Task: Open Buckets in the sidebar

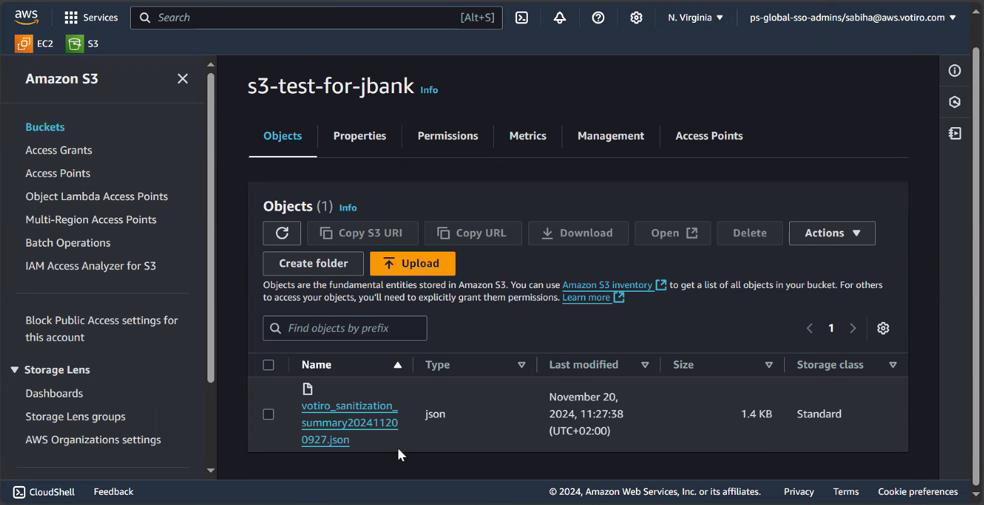Action: 45,127
